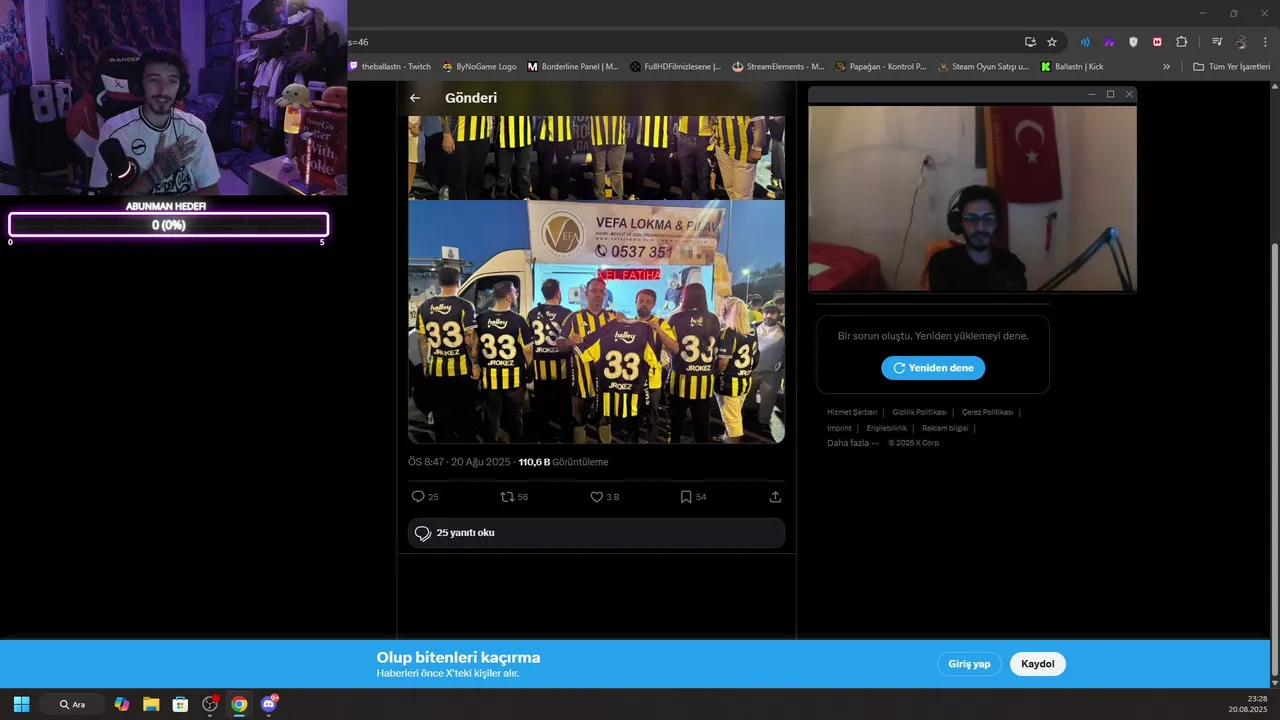Open the purple 7TV extension icon
The height and width of the screenshot is (720, 1280).
point(1109,42)
